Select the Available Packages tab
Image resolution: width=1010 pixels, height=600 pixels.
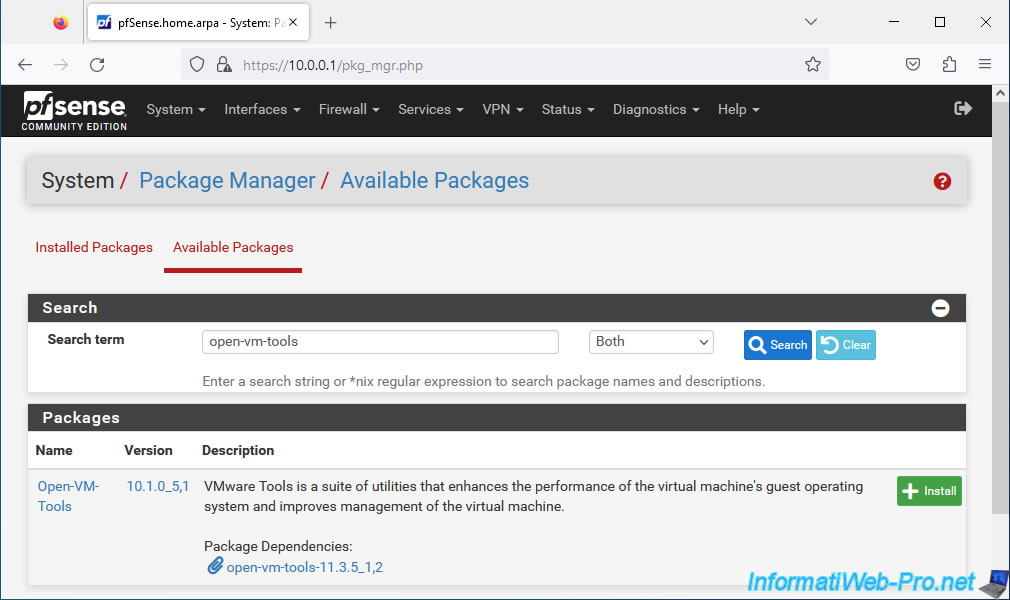233,247
